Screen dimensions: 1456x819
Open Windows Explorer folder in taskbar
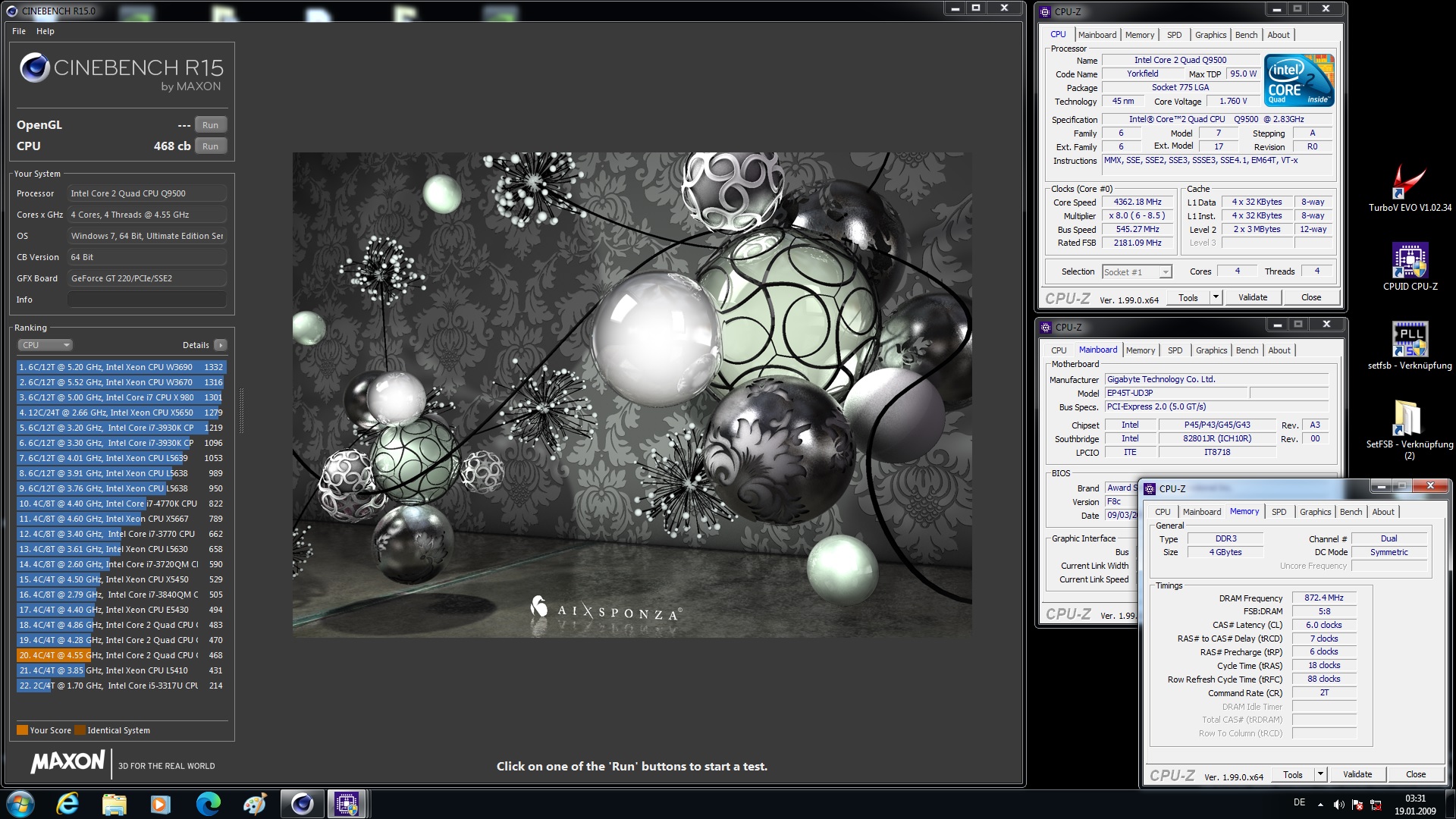pyautogui.click(x=115, y=804)
